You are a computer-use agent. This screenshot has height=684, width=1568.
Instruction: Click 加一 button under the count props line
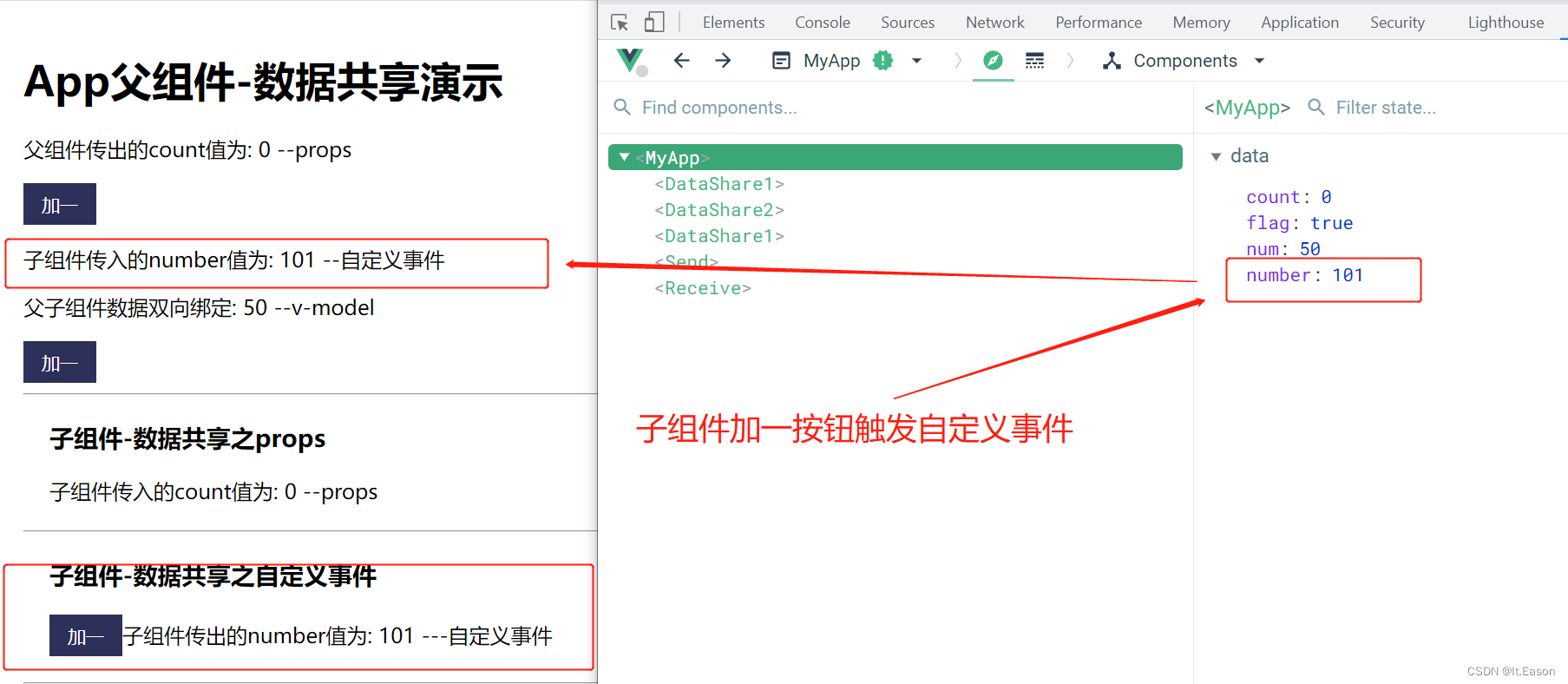60,204
